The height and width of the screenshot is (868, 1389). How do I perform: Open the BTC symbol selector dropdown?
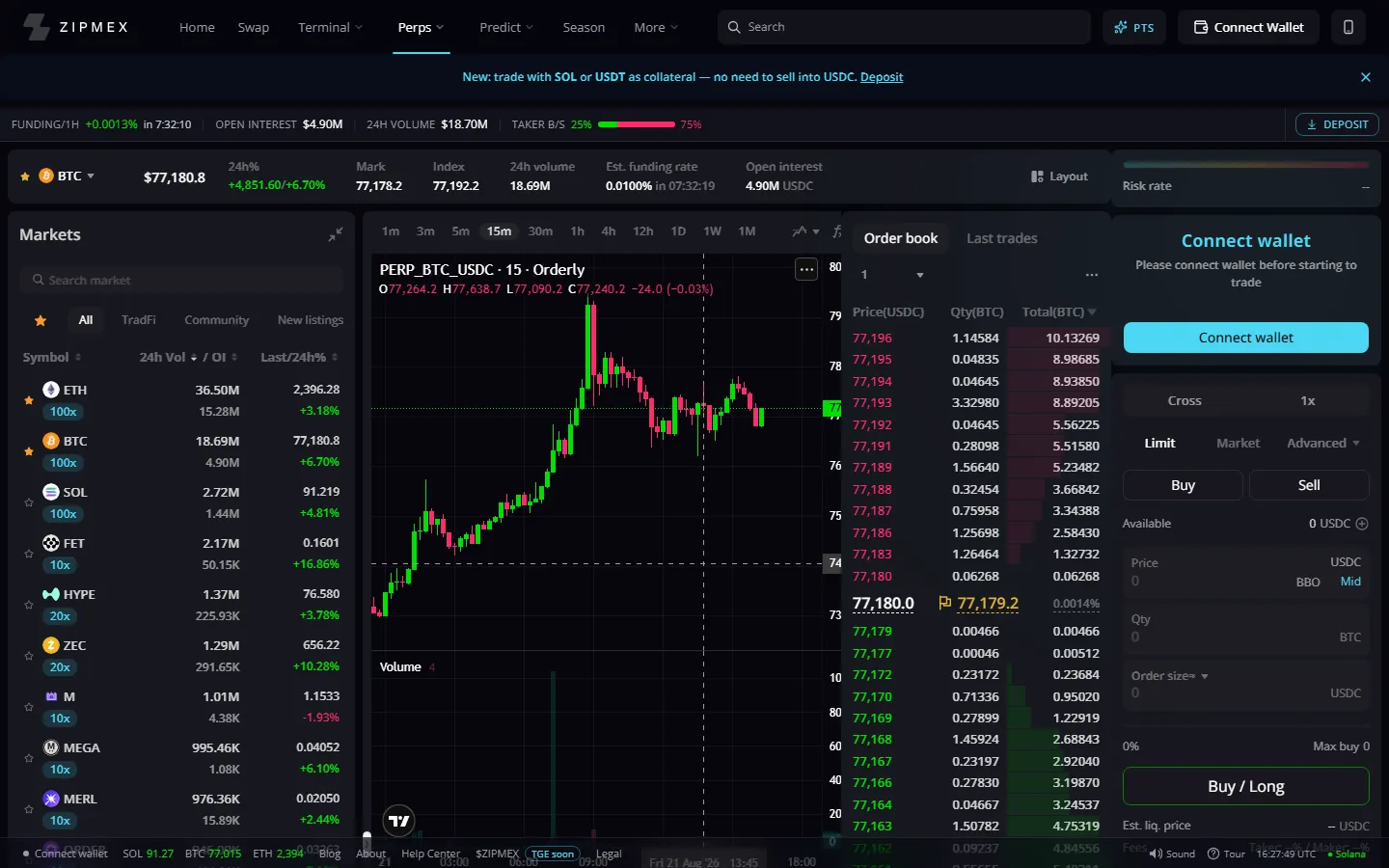tap(68, 176)
